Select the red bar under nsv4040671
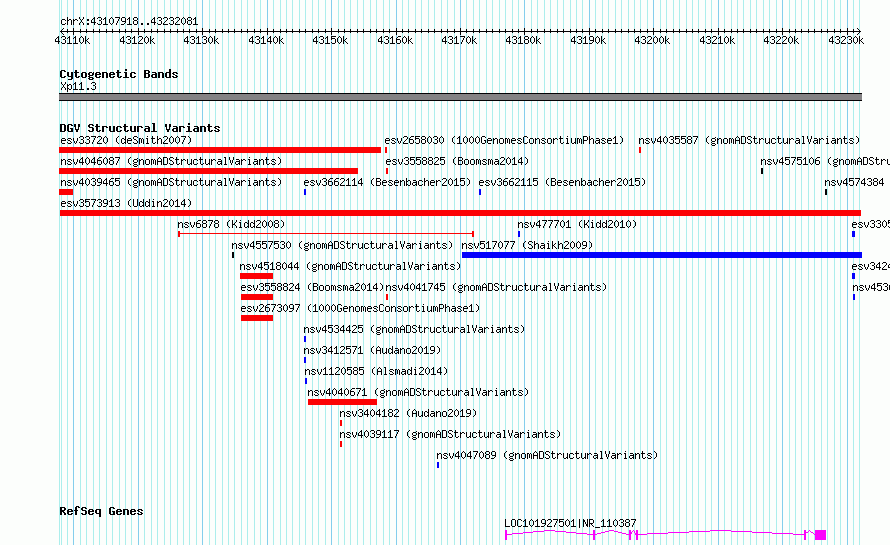The height and width of the screenshot is (545, 890). [342, 402]
